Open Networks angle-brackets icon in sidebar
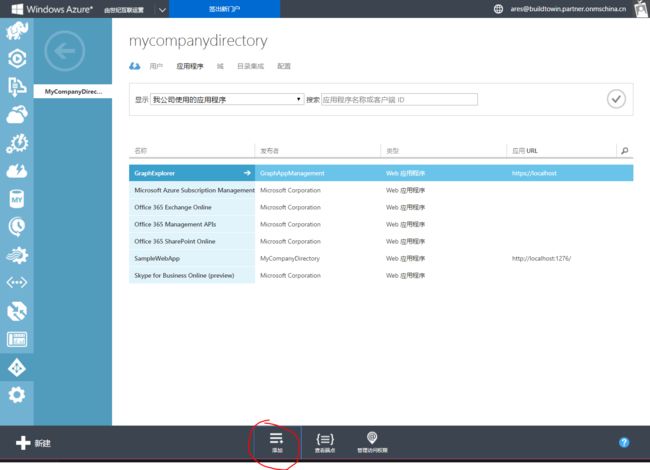 pyautogui.click(x=17, y=283)
